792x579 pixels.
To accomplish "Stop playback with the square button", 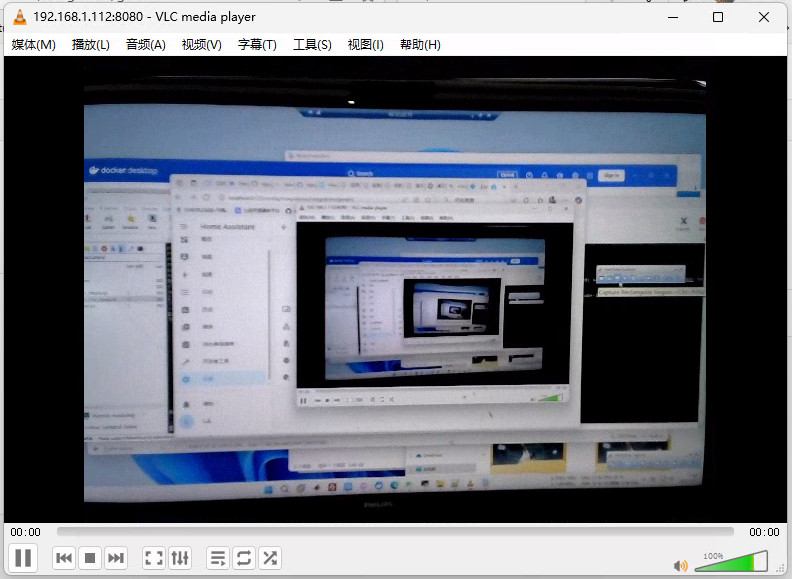I will pyautogui.click(x=90, y=558).
